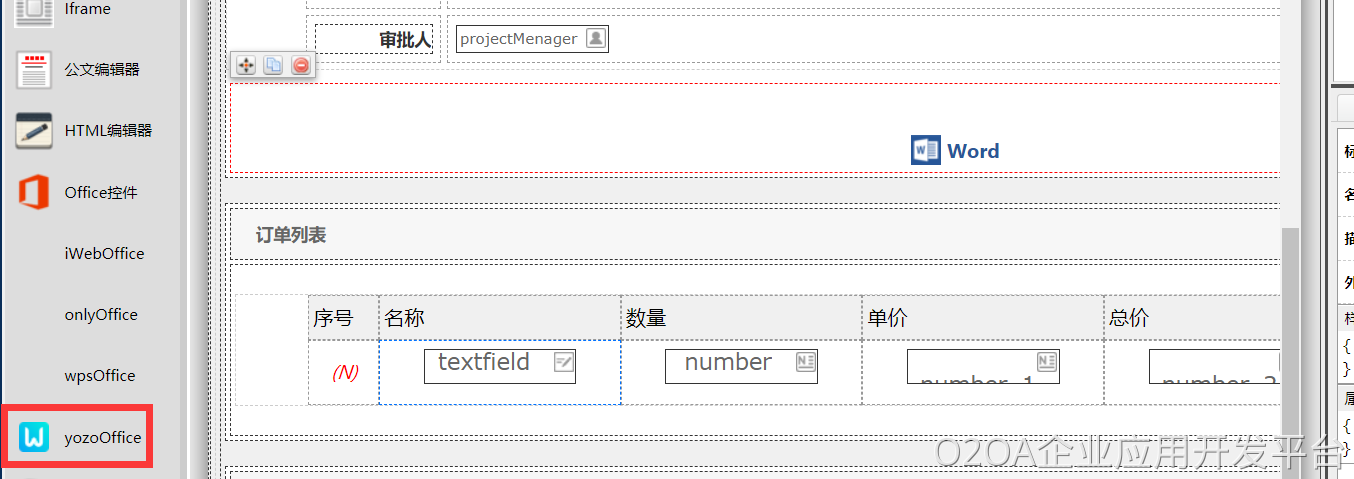Click the person icon in projectMenager
Viewport: 1354px width, 479px height.
pos(595,39)
